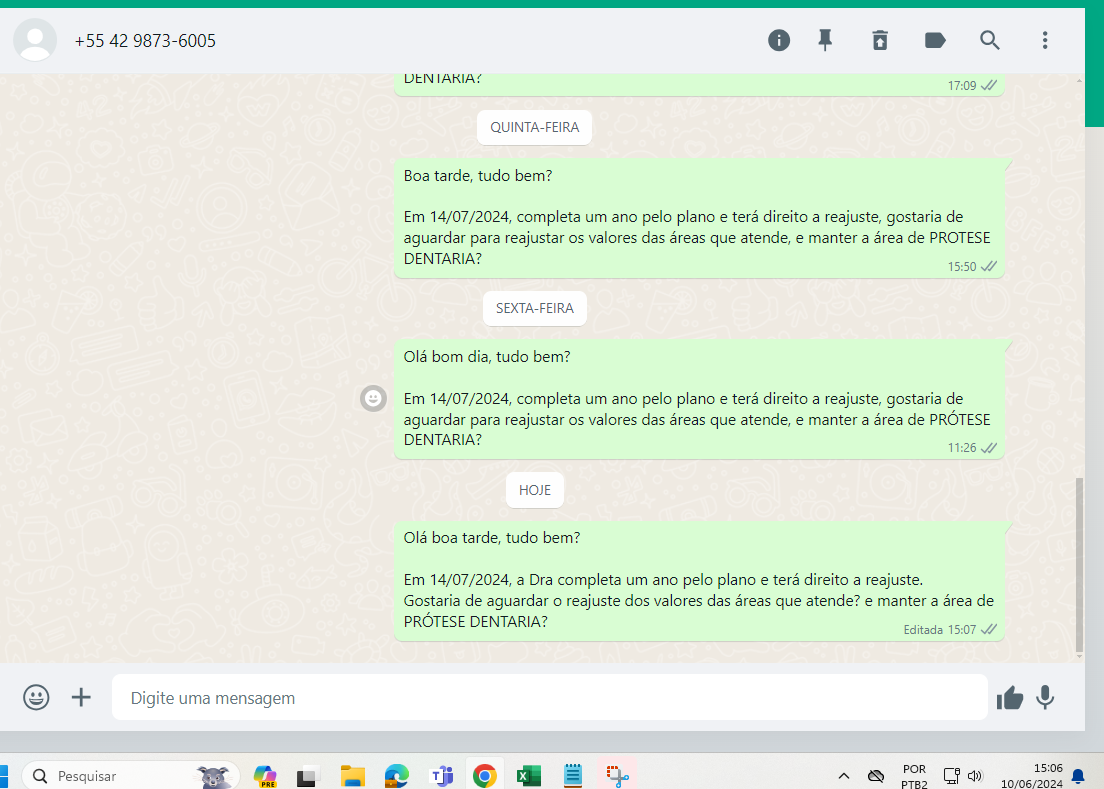Open the emoji picker beside message box

tap(36, 698)
